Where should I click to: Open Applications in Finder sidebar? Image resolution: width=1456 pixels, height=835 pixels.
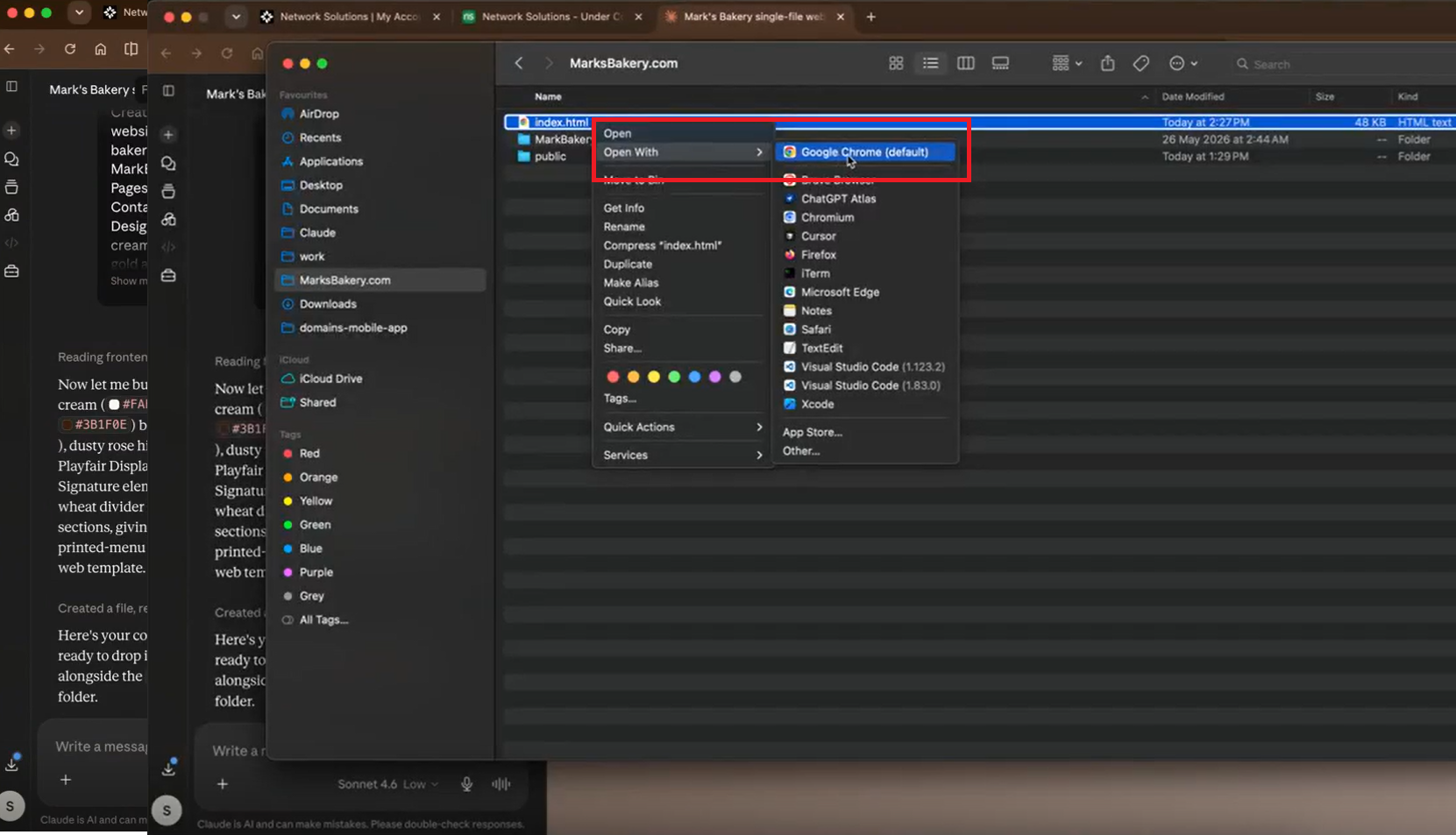click(x=330, y=161)
